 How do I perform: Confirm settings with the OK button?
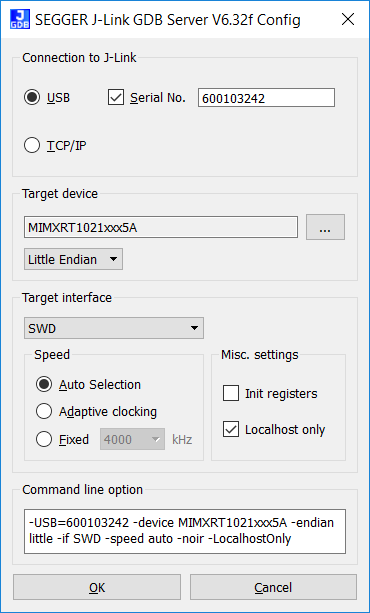pyautogui.click(x=97, y=587)
